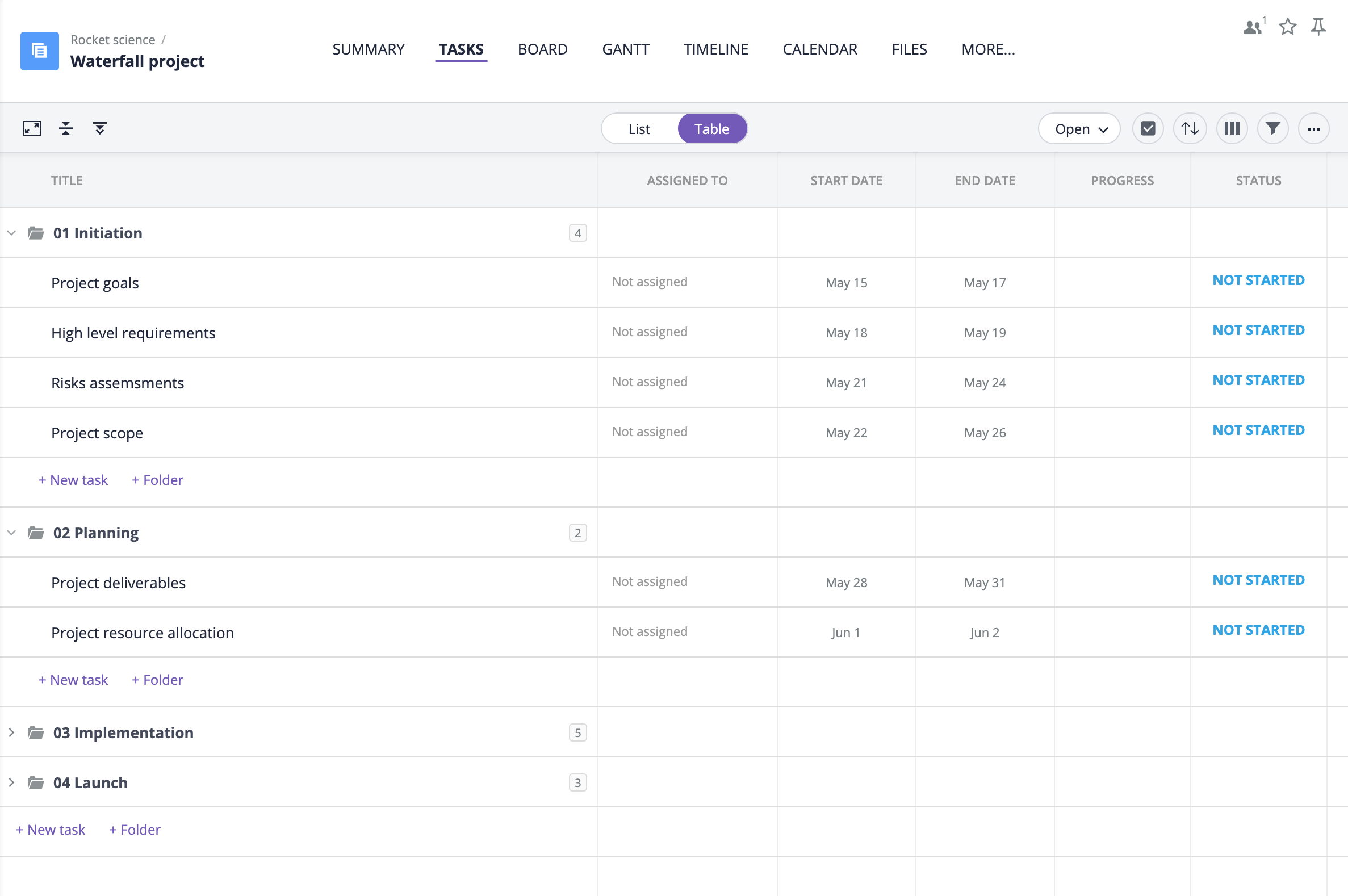Click the completed tasks checkmark icon

(1148, 128)
